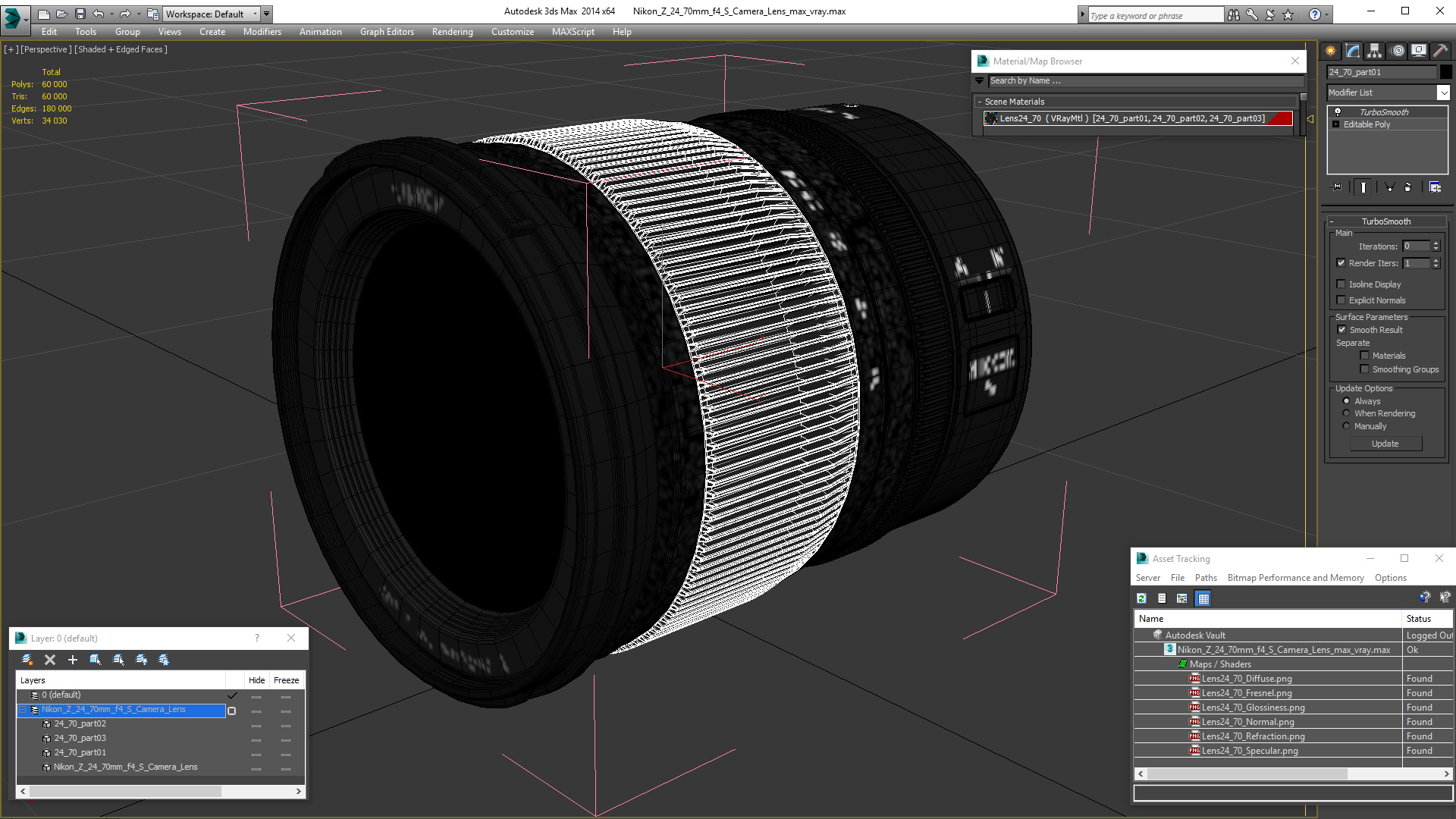
Task: Uncheck the Smooth Result checkbox
Action: click(x=1341, y=330)
